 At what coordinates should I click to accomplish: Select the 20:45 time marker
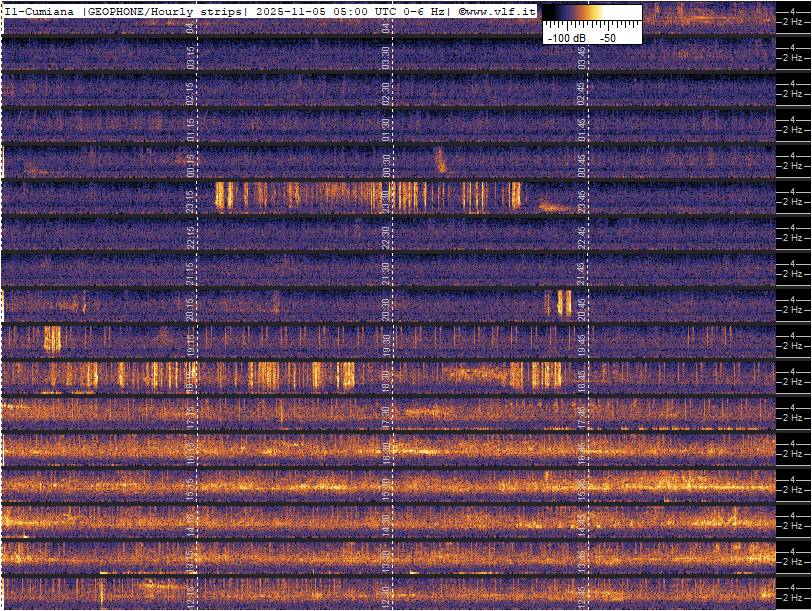pyautogui.click(x=582, y=306)
